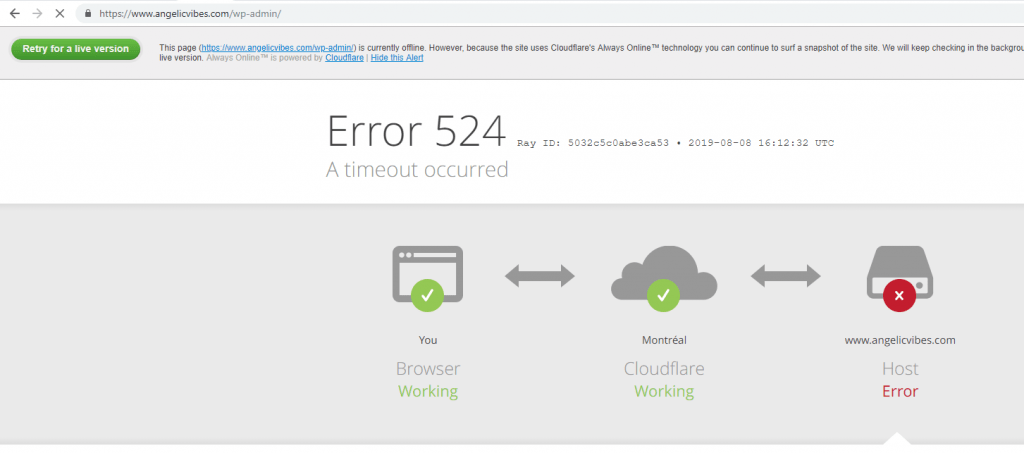Click Retry for a live version button

coord(76,49)
